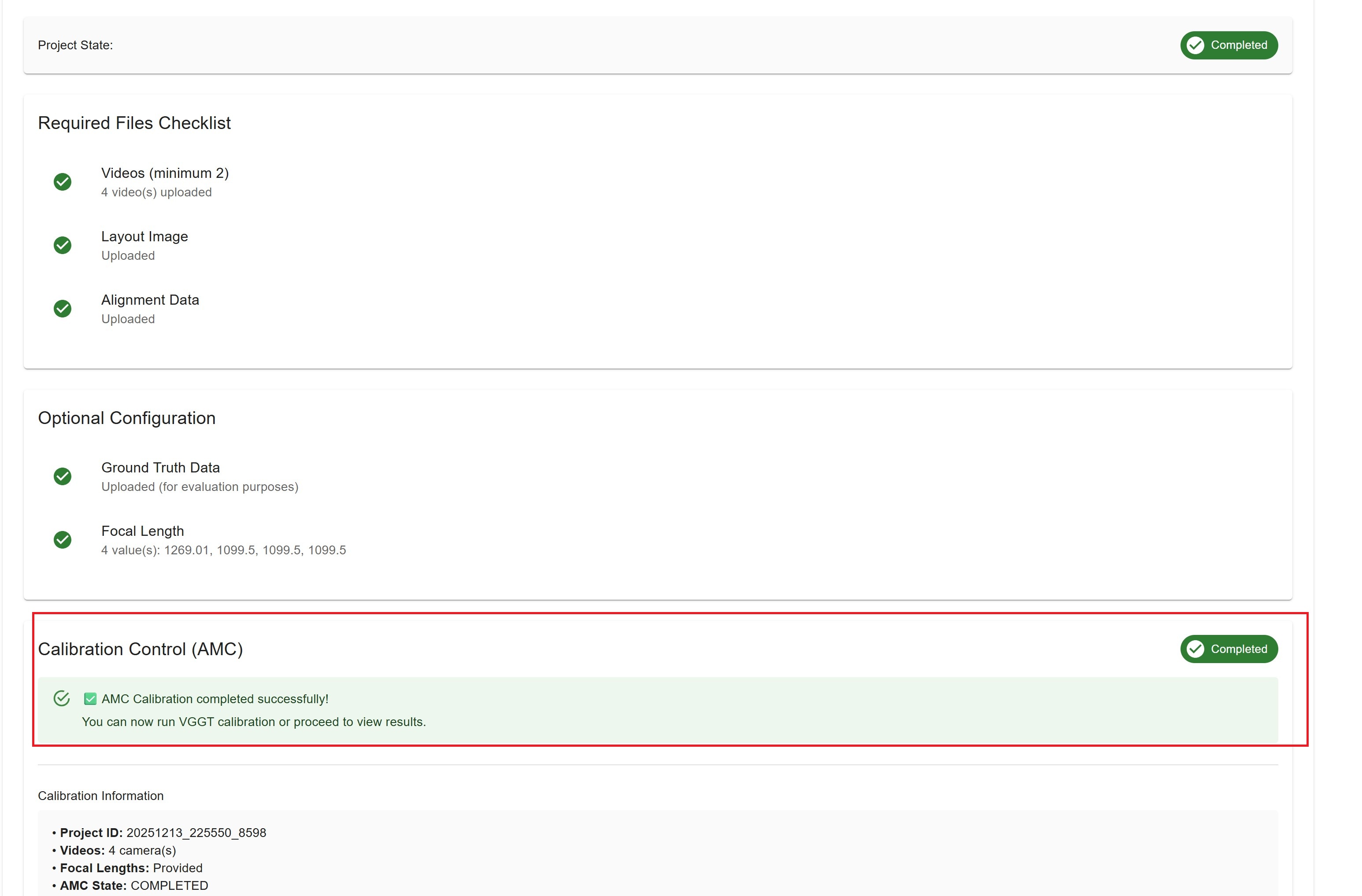Screen dimensions: 1362x896
Task: Click the Videos (minimum 2) list item
Action: (165, 173)
